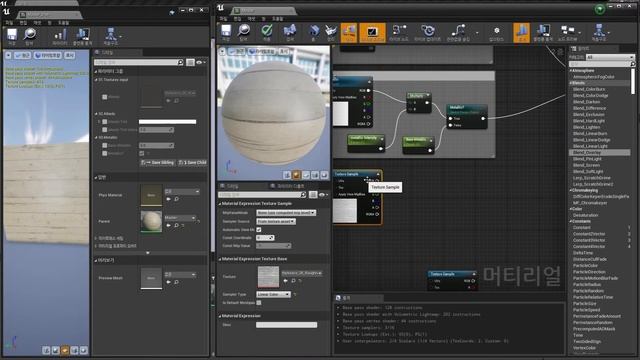Save in Material Instance window toolbar

(12, 36)
